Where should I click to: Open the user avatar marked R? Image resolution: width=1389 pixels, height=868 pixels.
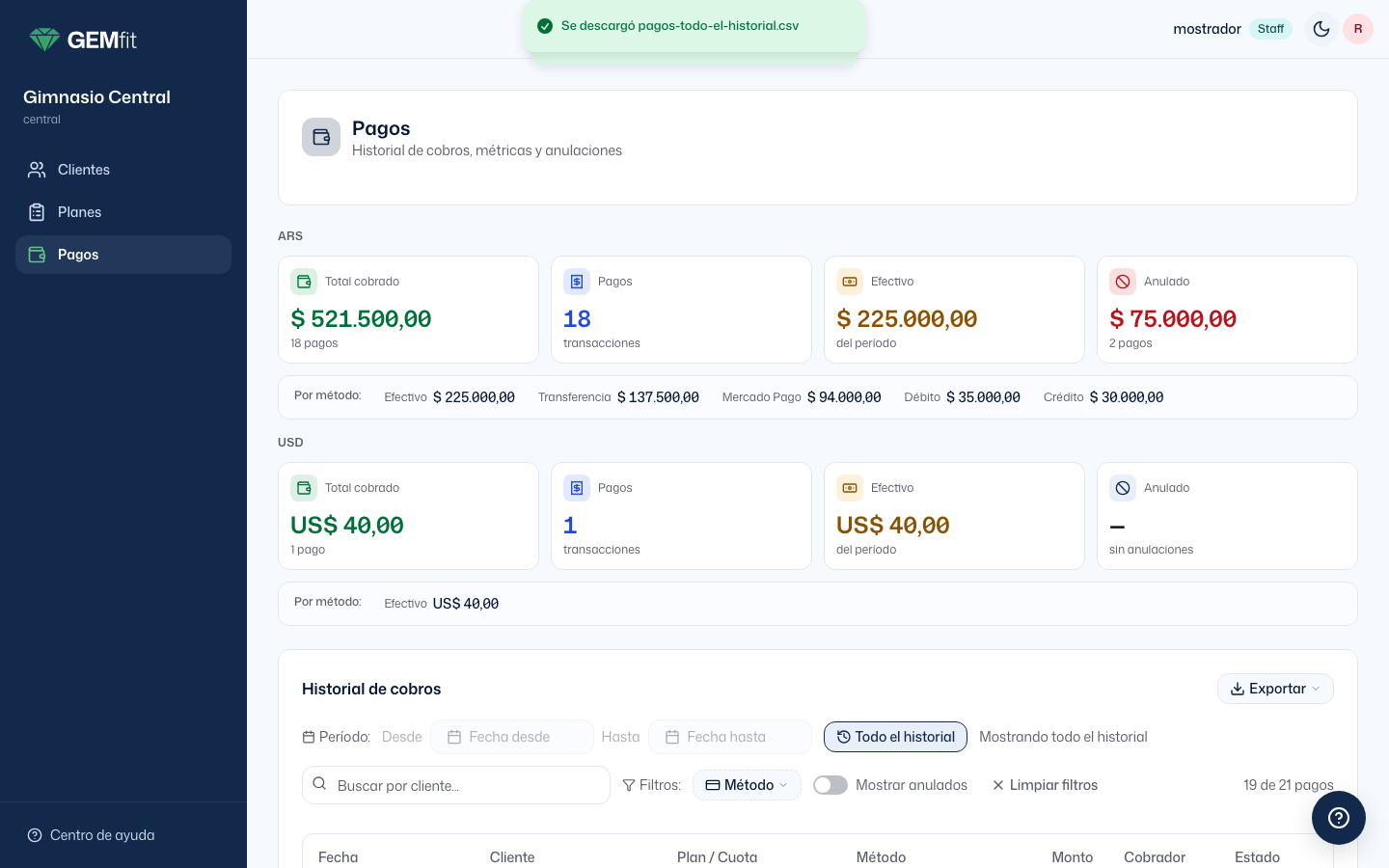click(1358, 29)
